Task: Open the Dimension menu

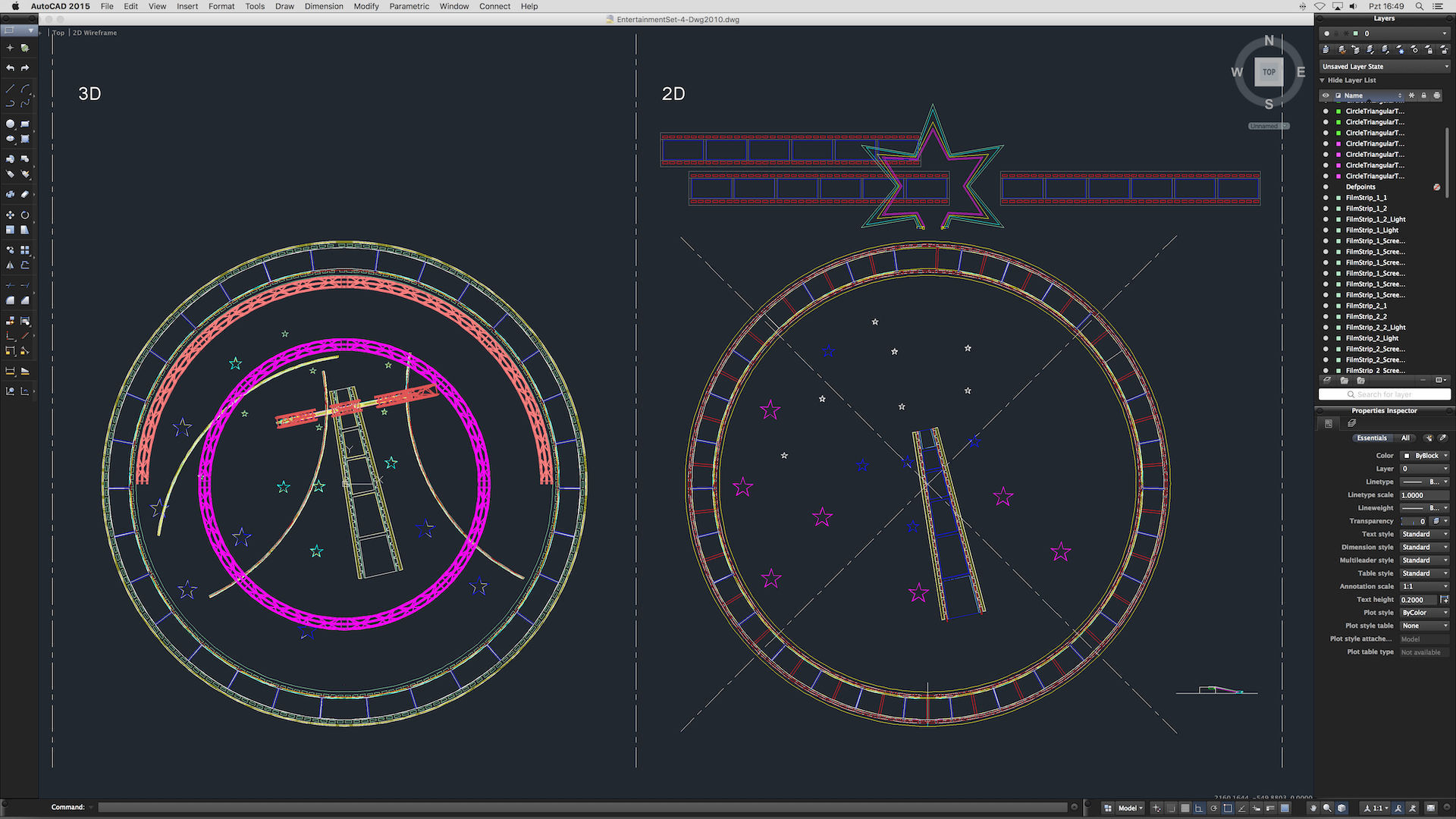Action: (324, 6)
